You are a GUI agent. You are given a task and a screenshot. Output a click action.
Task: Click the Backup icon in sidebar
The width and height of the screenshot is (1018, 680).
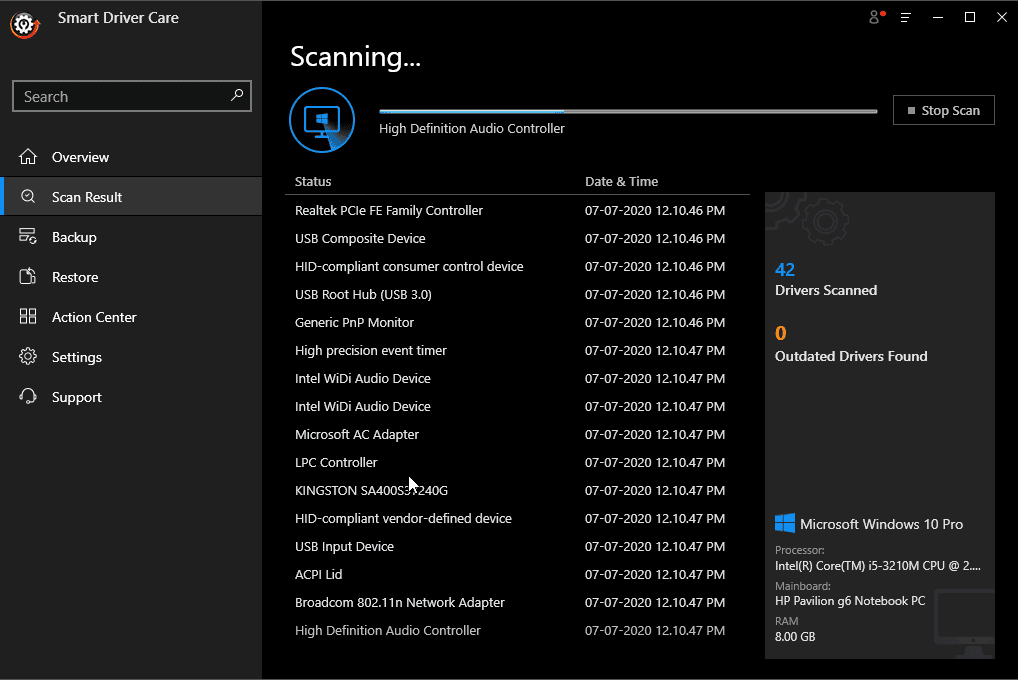coord(28,236)
